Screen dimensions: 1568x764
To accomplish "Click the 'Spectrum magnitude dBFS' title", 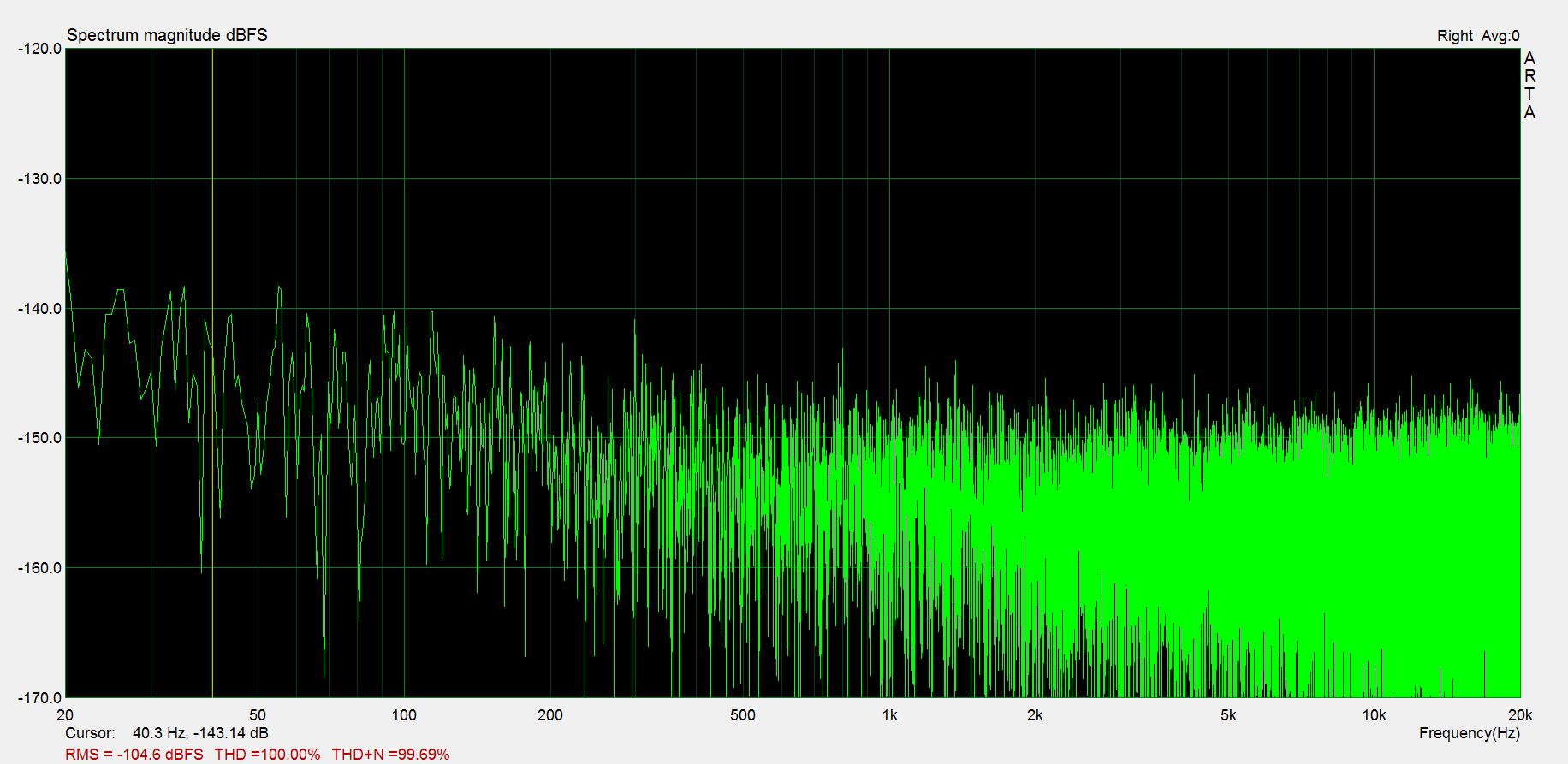I will click(167, 35).
